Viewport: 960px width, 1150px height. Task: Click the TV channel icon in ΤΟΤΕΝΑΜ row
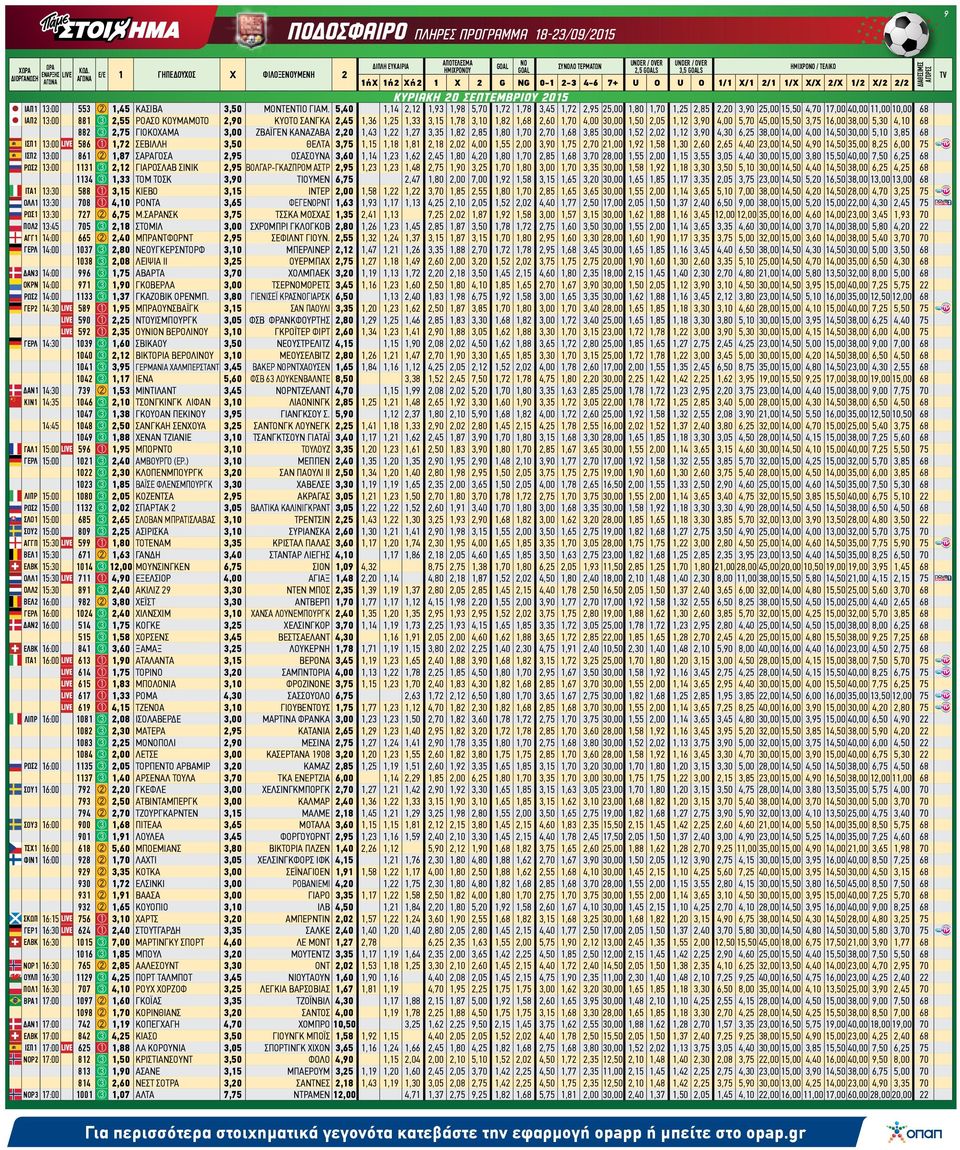click(x=942, y=543)
